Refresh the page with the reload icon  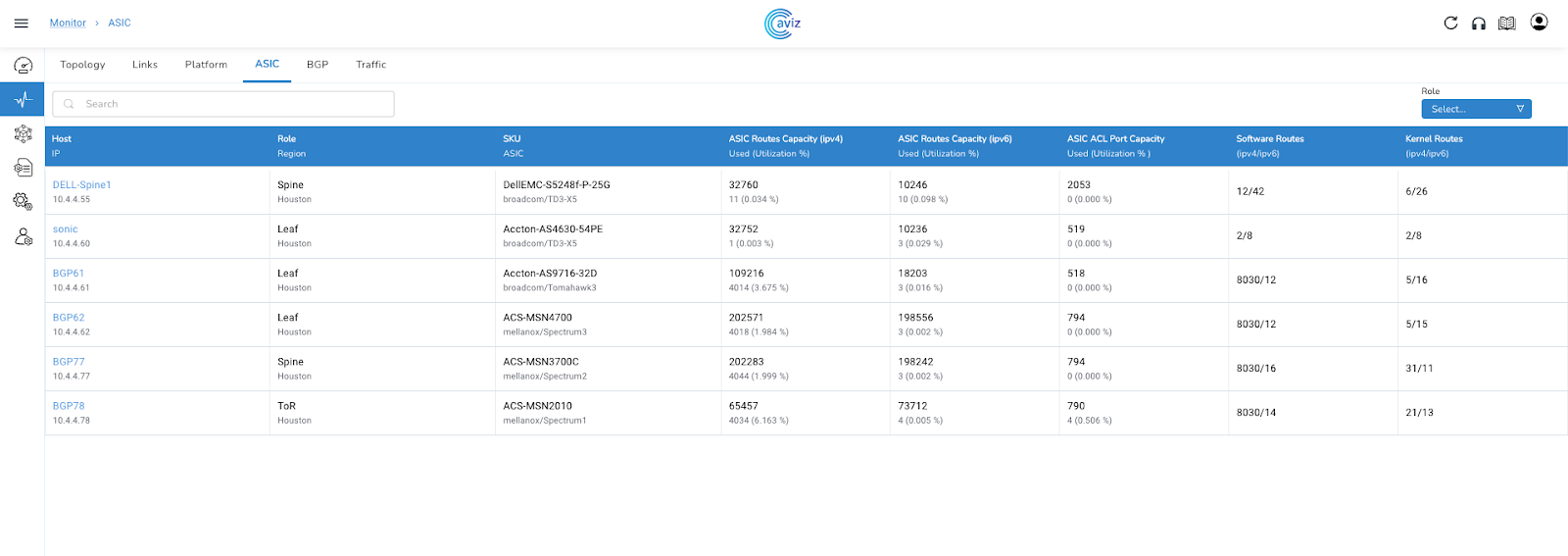click(x=1450, y=23)
